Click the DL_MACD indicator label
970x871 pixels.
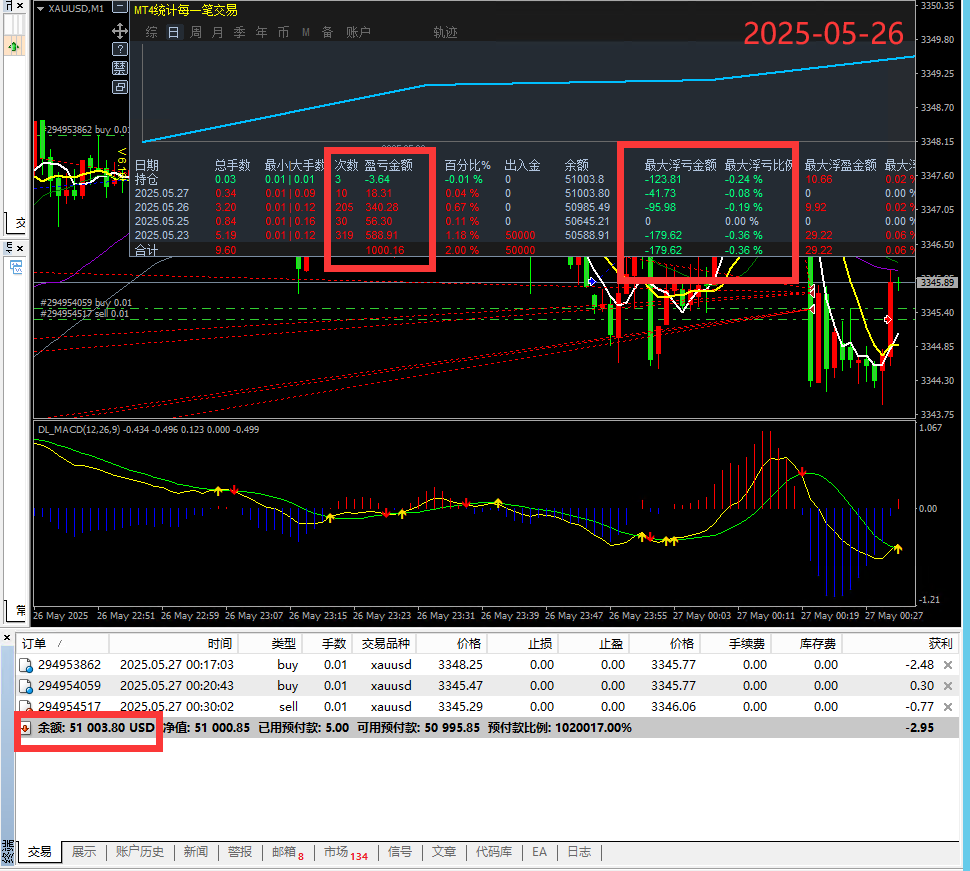pos(148,429)
